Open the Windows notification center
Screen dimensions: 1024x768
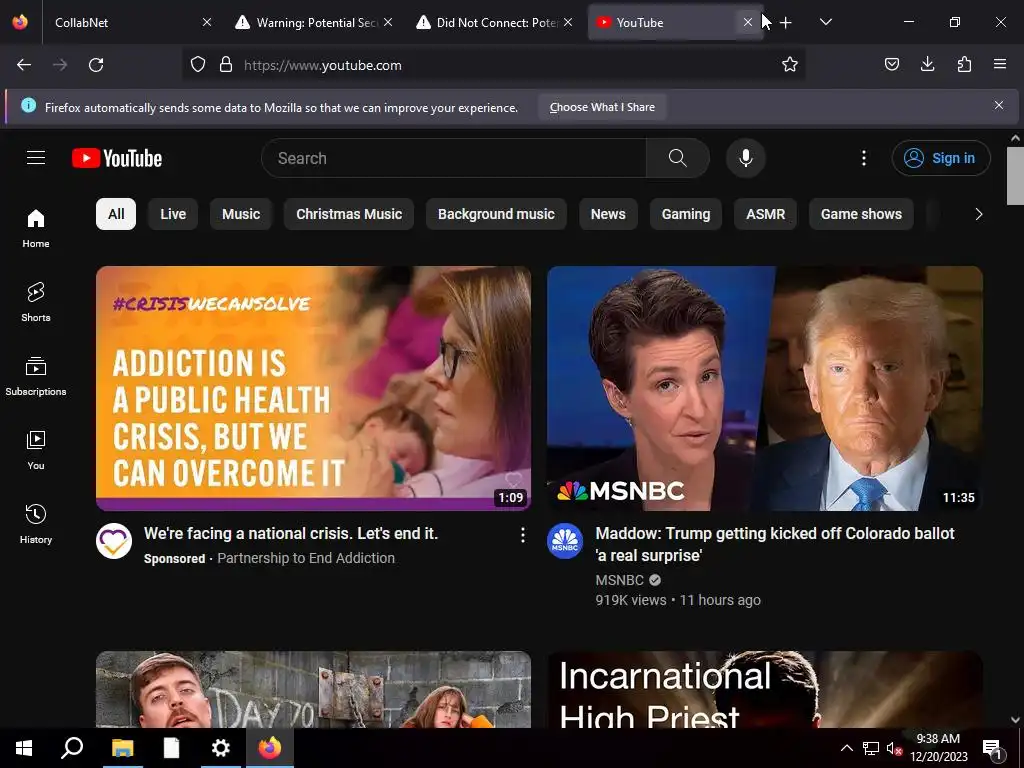click(993, 748)
